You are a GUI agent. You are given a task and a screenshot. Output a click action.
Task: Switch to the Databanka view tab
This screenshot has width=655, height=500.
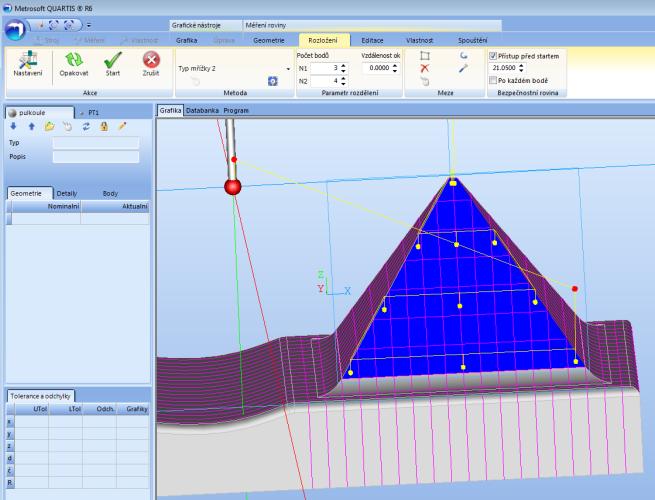pos(202,111)
